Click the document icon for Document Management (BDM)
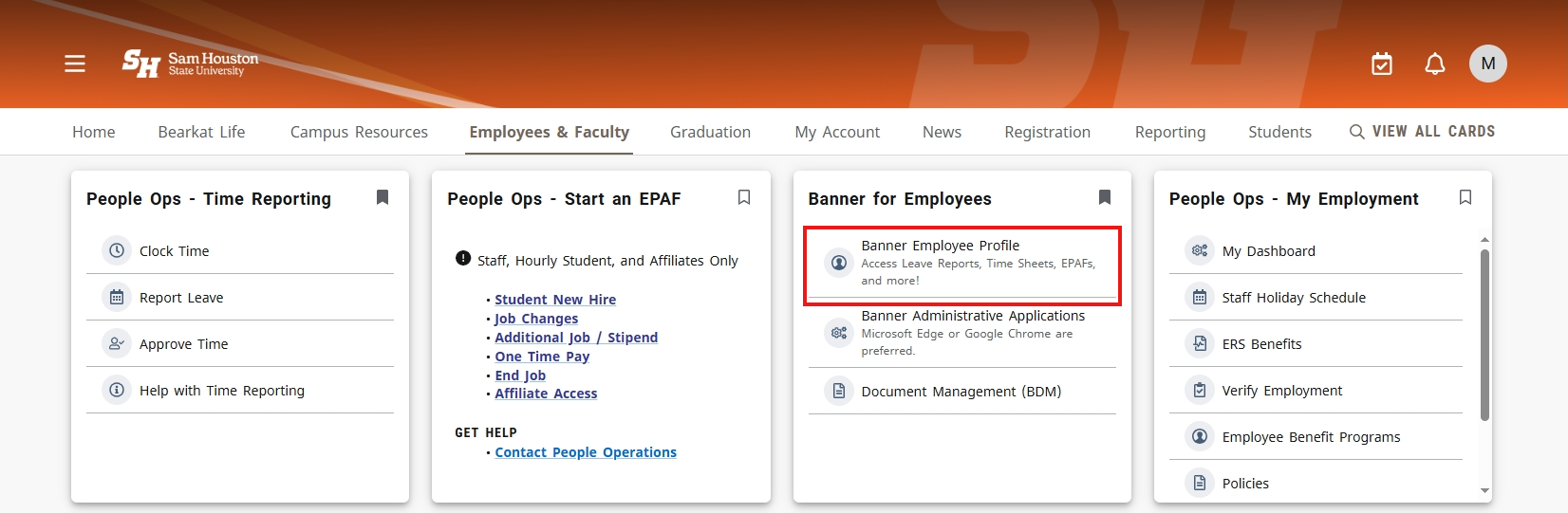1568x513 pixels. pos(839,392)
